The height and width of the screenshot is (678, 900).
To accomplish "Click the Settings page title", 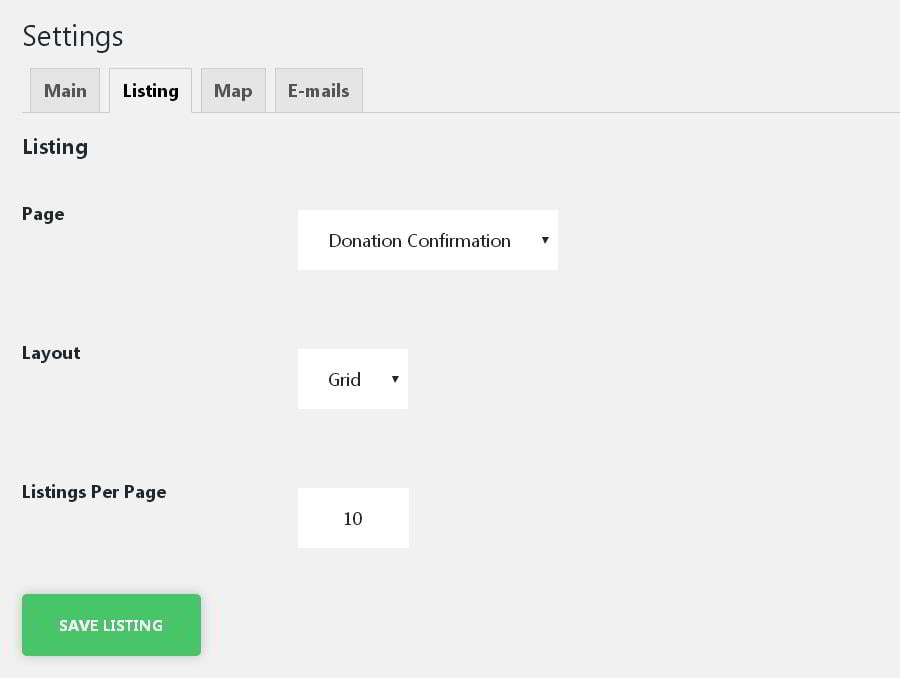I will coord(73,36).
